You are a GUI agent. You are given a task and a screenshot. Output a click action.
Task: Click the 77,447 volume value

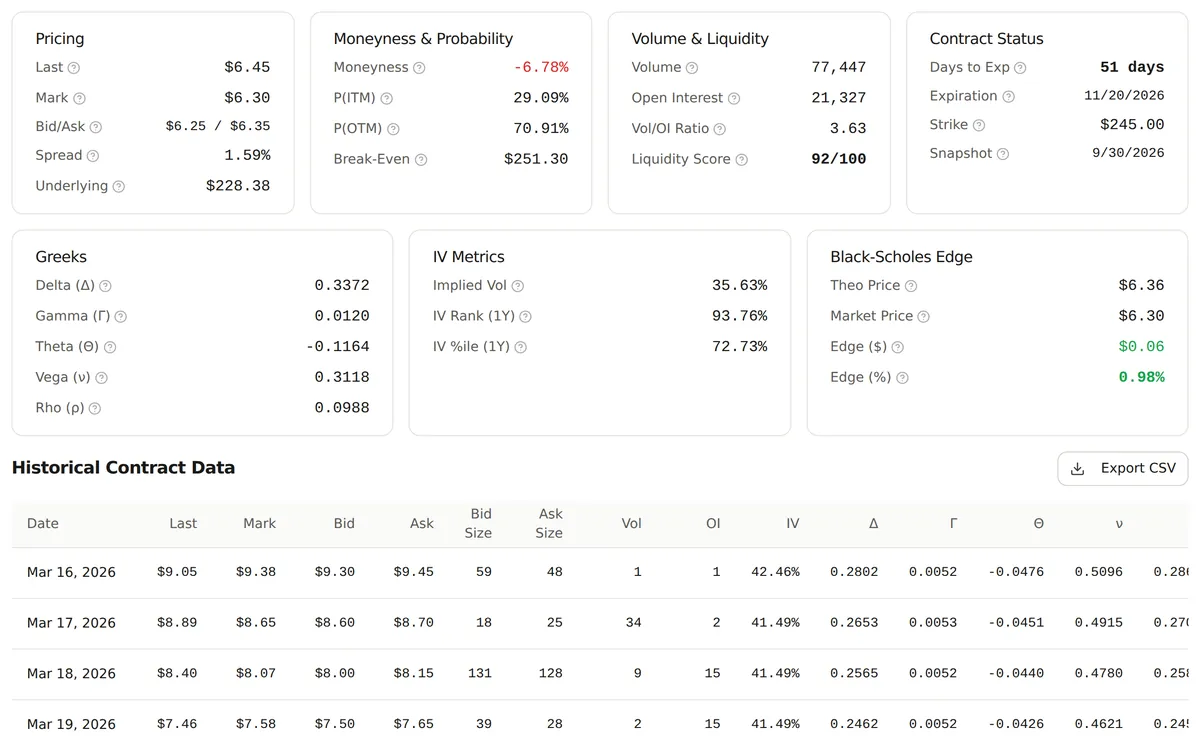point(839,68)
